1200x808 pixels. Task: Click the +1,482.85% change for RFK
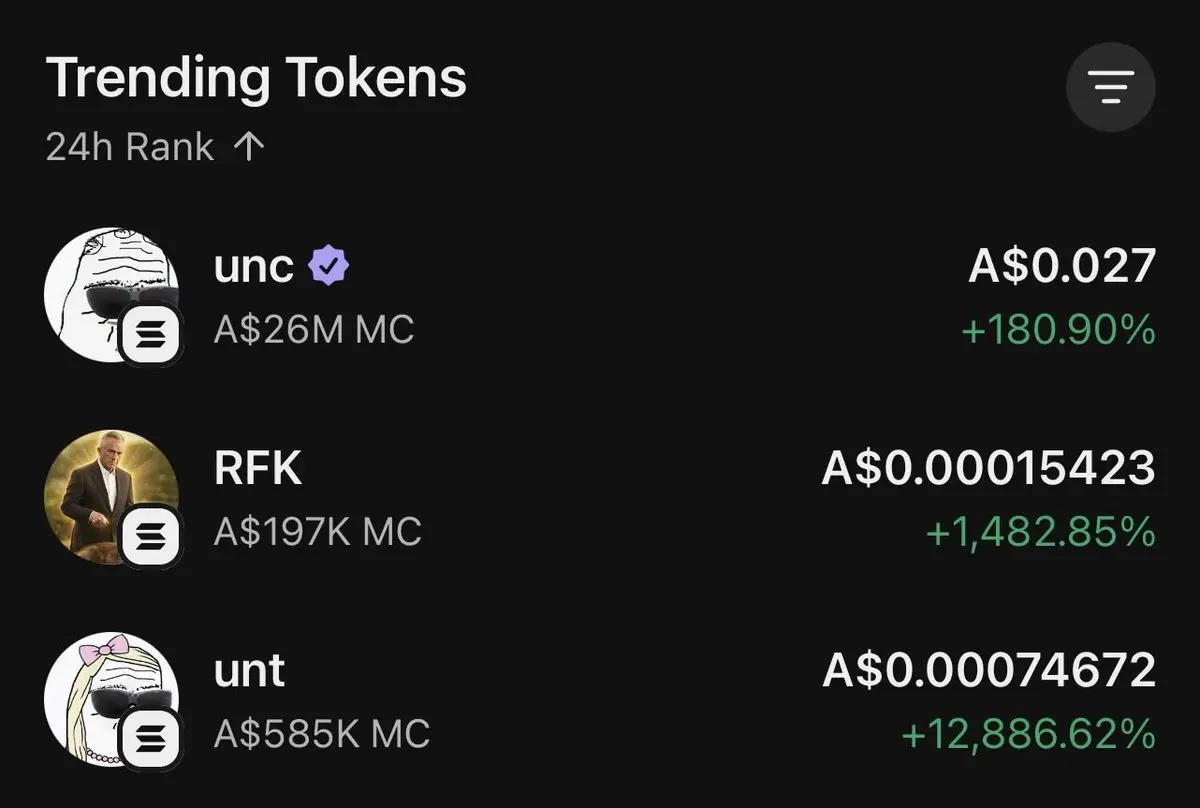tap(1040, 533)
